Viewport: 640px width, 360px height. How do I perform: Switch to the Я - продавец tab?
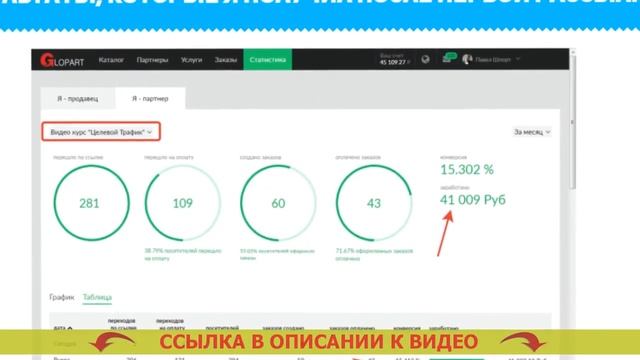(78, 98)
